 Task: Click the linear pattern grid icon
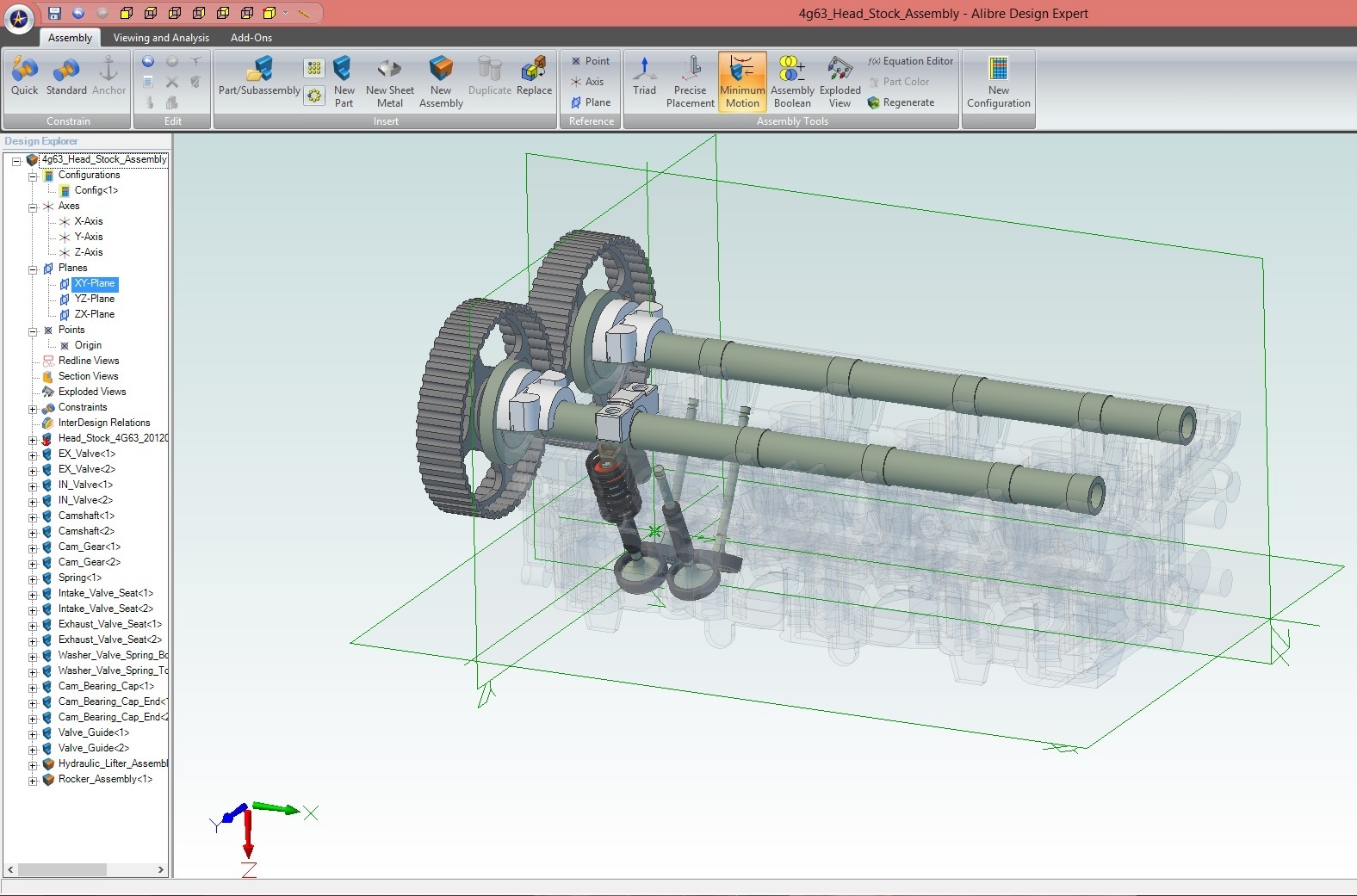314,68
